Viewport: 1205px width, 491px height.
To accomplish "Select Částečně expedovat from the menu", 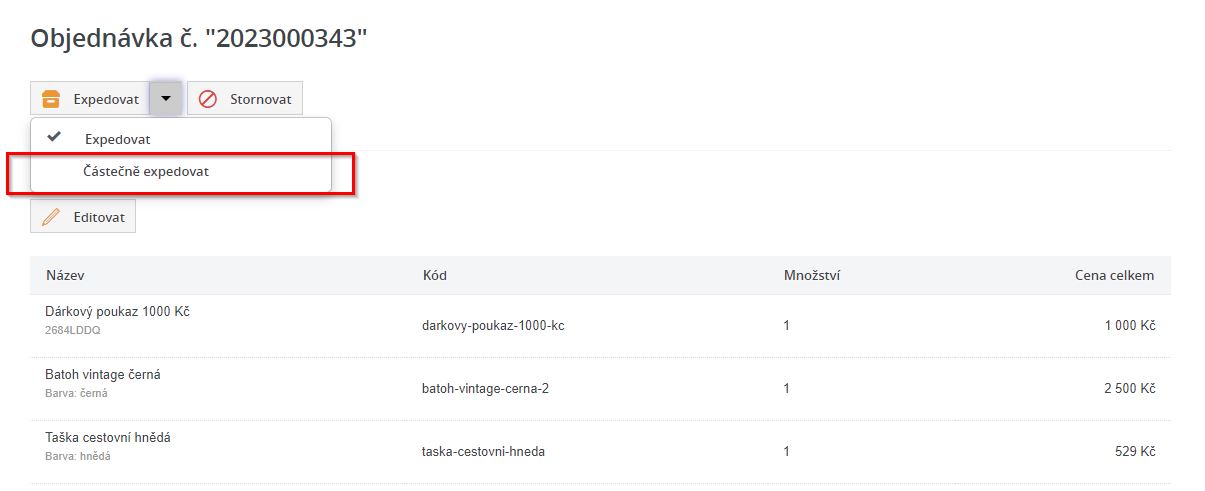I will point(146,172).
